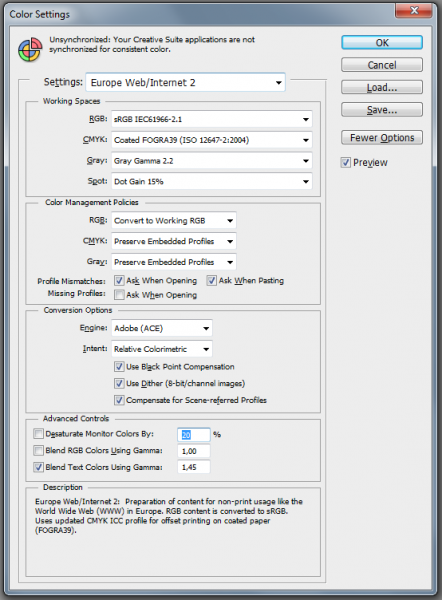Toggle Preview checkbox
442x600 pixels.
tap(346, 163)
